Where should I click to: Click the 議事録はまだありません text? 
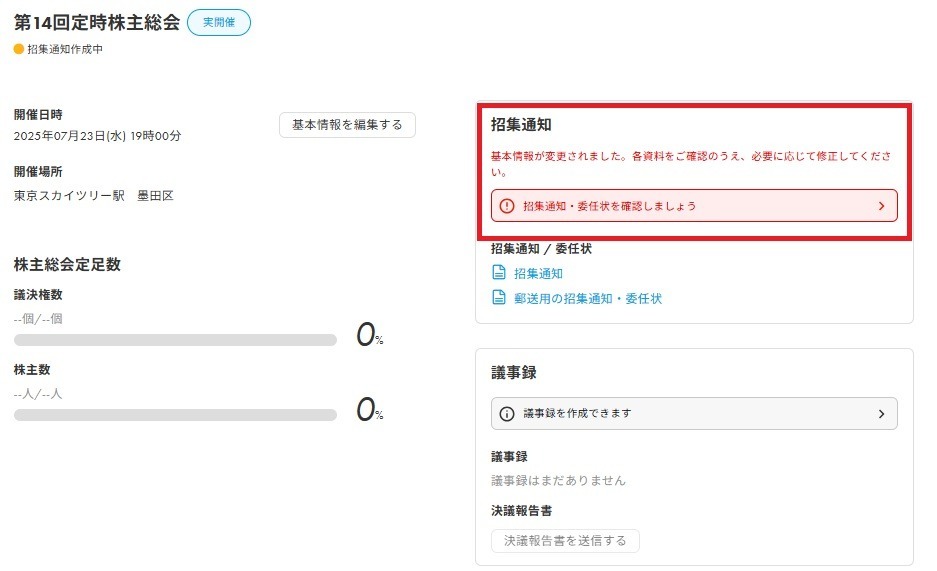pyautogui.click(x=558, y=481)
